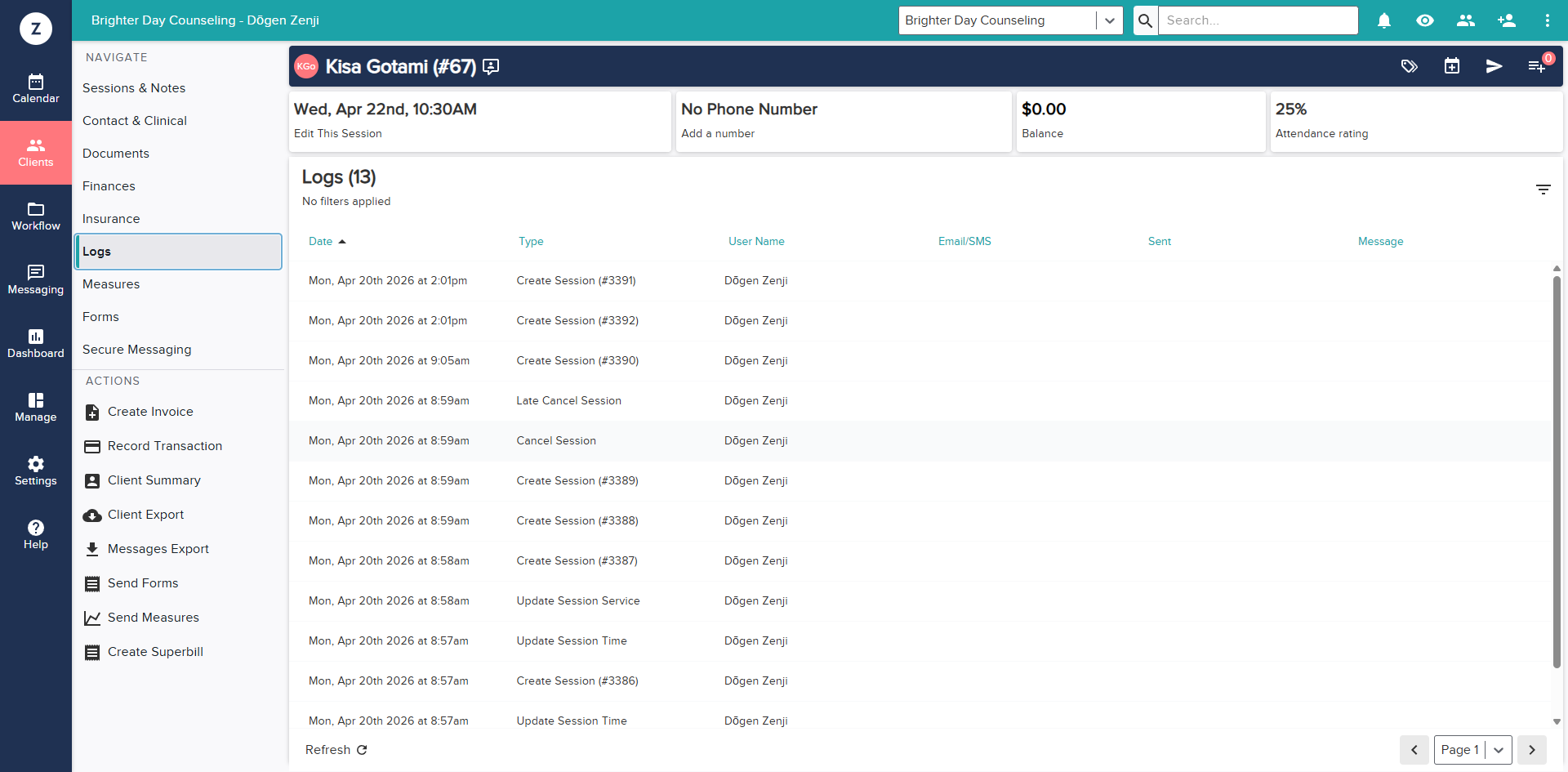Open the Page 1 dropdown
This screenshot has width=1568, height=772.
pyautogui.click(x=1473, y=750)
